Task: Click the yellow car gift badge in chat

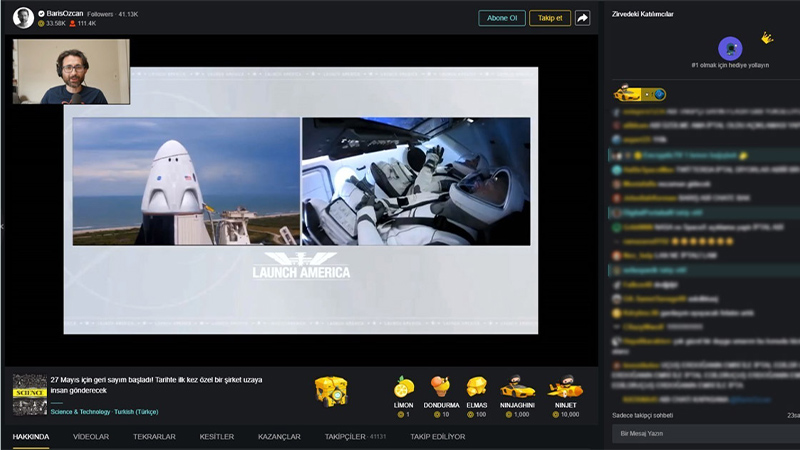Action: pos(639,94)
